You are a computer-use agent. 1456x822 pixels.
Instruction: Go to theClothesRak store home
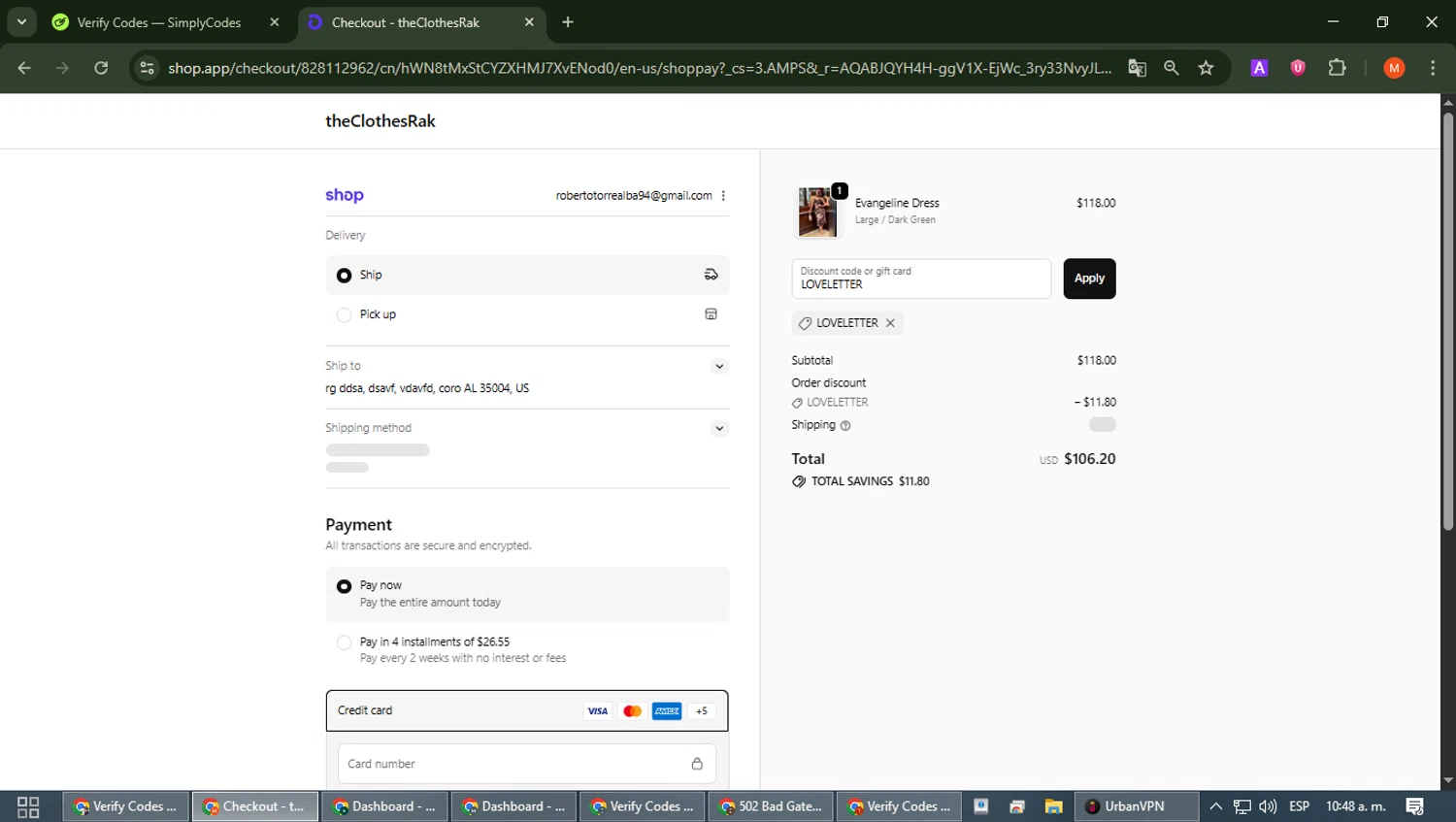tap(380, 121)
